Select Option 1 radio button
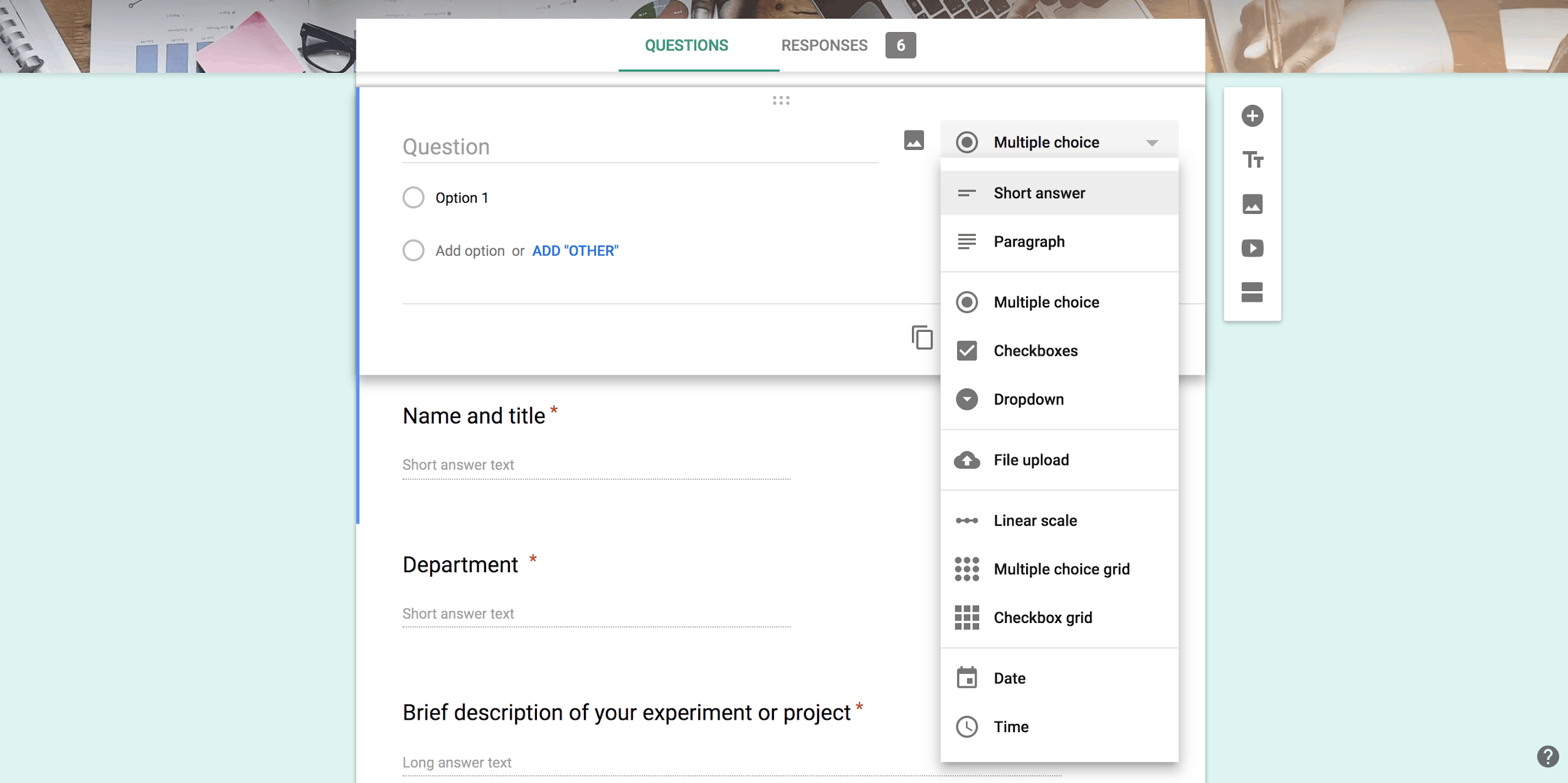Screen dimensions: 1568x783 pos(414,197)
